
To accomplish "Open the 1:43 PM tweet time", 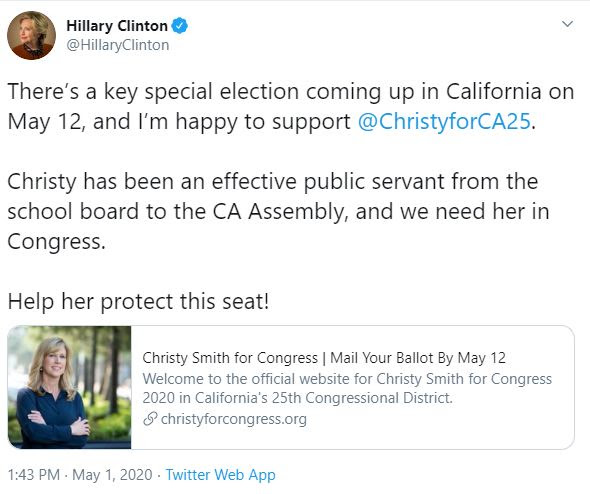I will click(x=34, y=474).
